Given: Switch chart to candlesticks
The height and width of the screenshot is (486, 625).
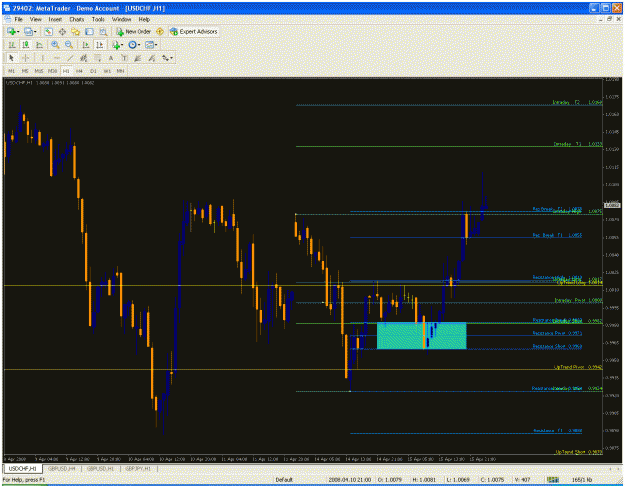Looking at the screenshot, I should tap(26, 45).
